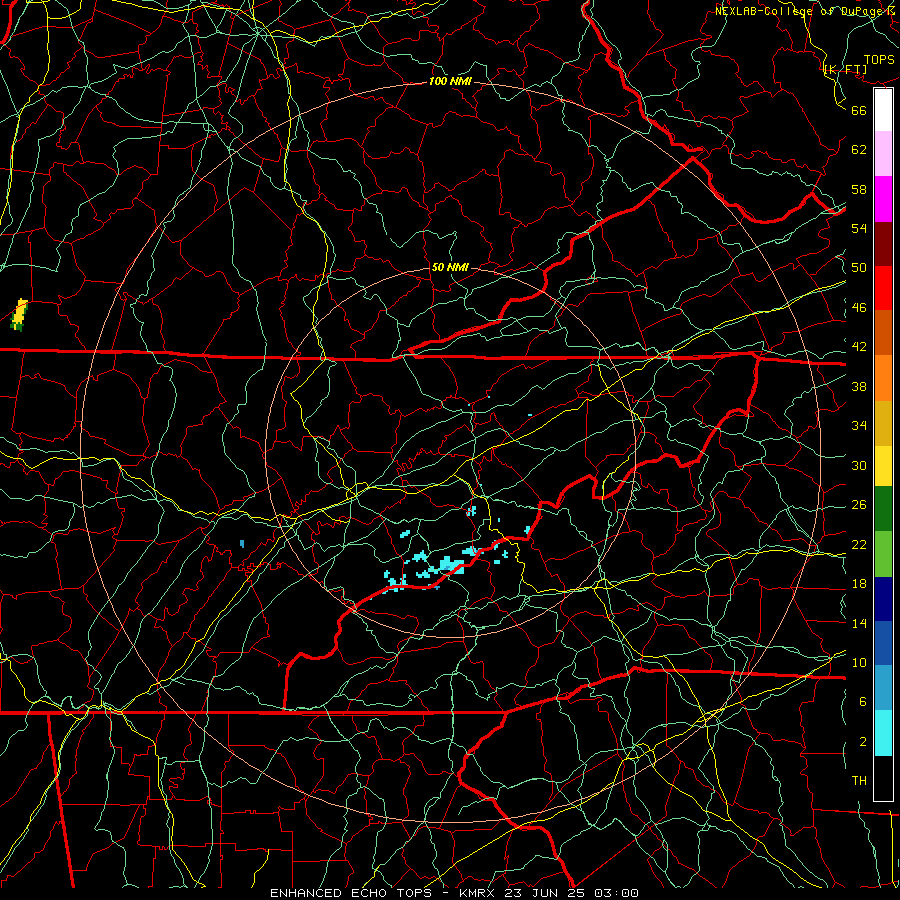Click the navy blue legend swatch

coord(883,599)
